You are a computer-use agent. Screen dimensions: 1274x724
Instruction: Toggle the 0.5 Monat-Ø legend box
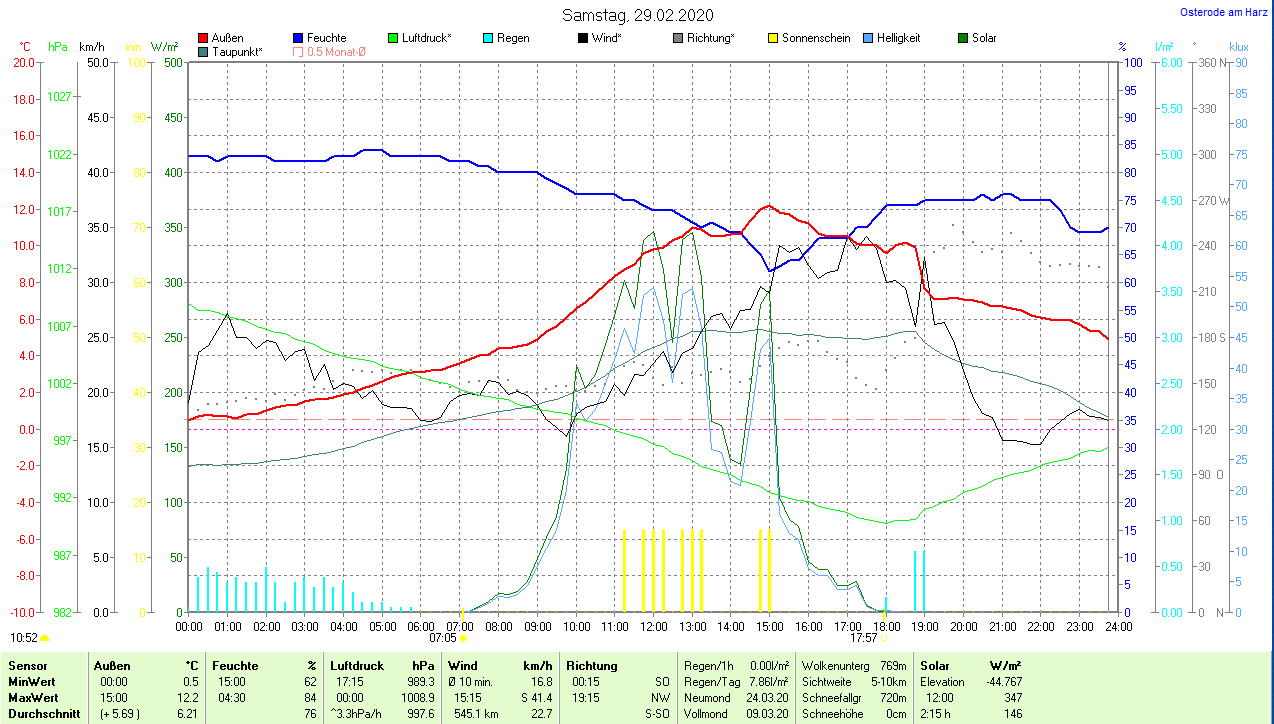(x=298, y=52)
